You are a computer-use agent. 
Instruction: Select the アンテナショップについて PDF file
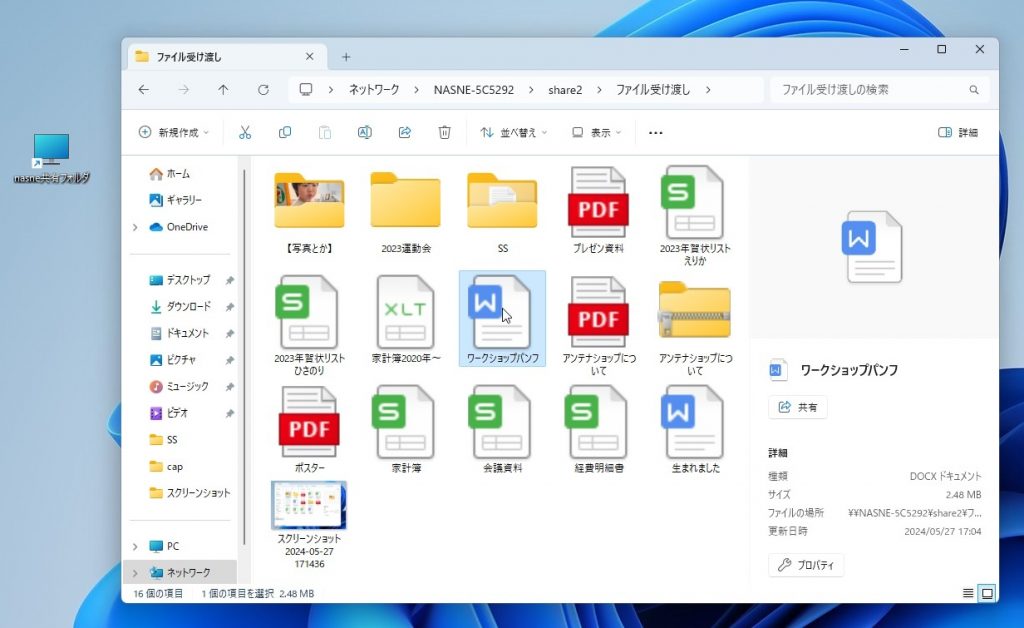(x=598, y=325)
